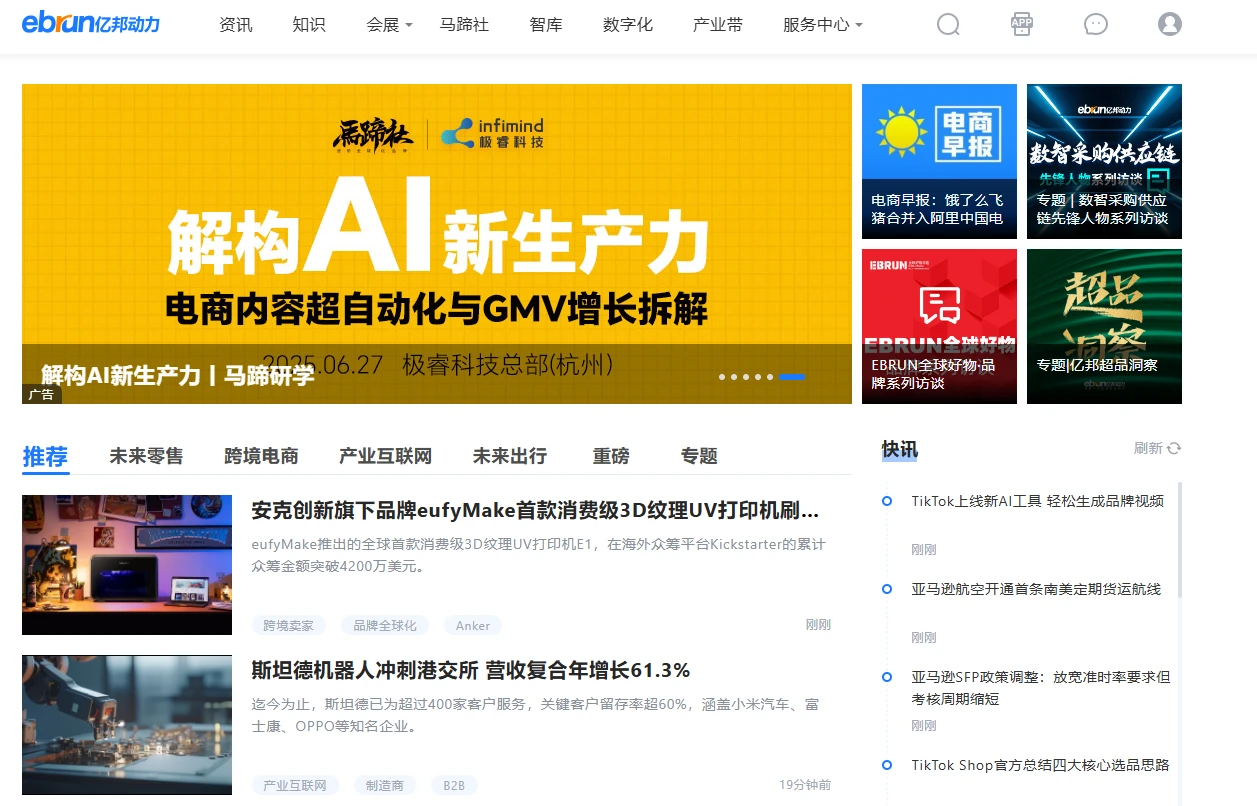Open the EBRUN全球好物 thumbnail card
1257x806 pixels.
click(x=939, y=326)
